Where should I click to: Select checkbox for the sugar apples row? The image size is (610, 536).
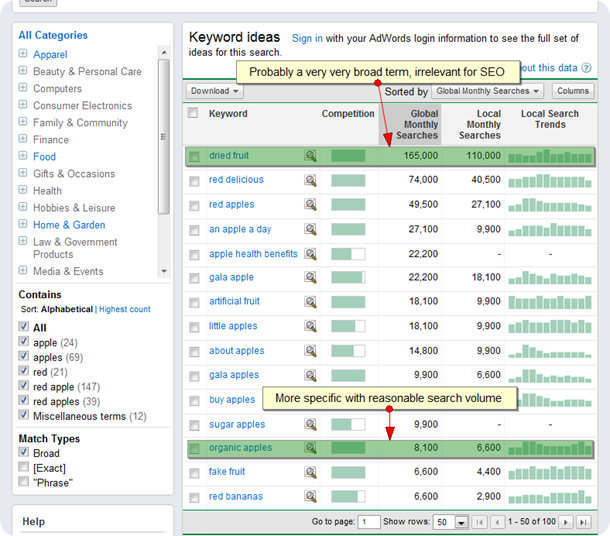194,425
